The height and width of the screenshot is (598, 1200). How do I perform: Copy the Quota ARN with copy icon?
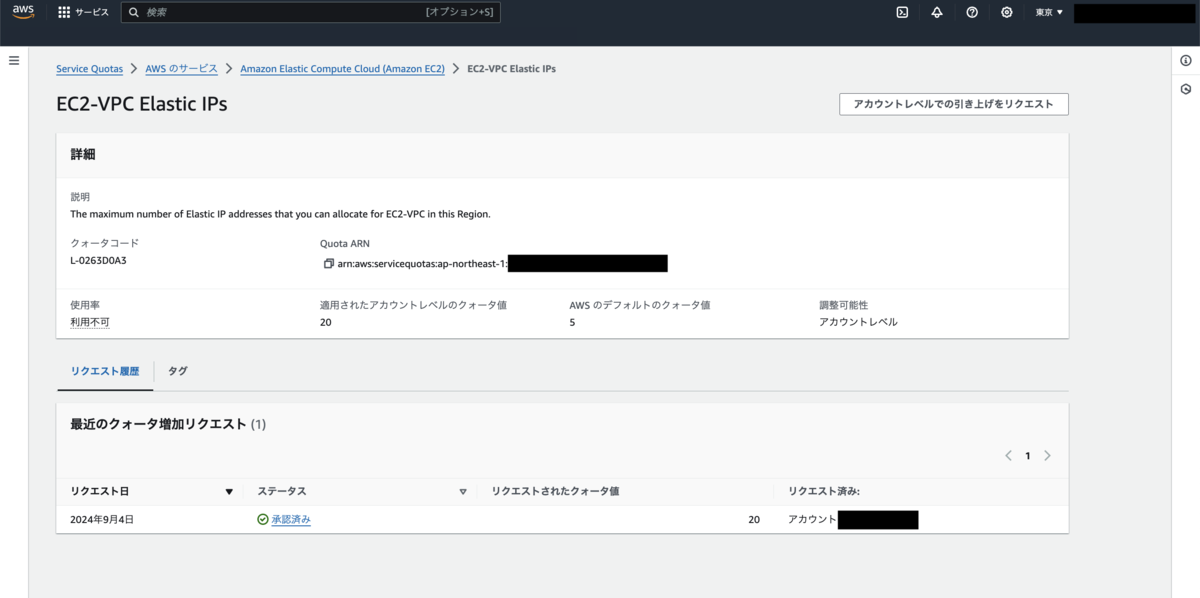click(x=329, y=264)
